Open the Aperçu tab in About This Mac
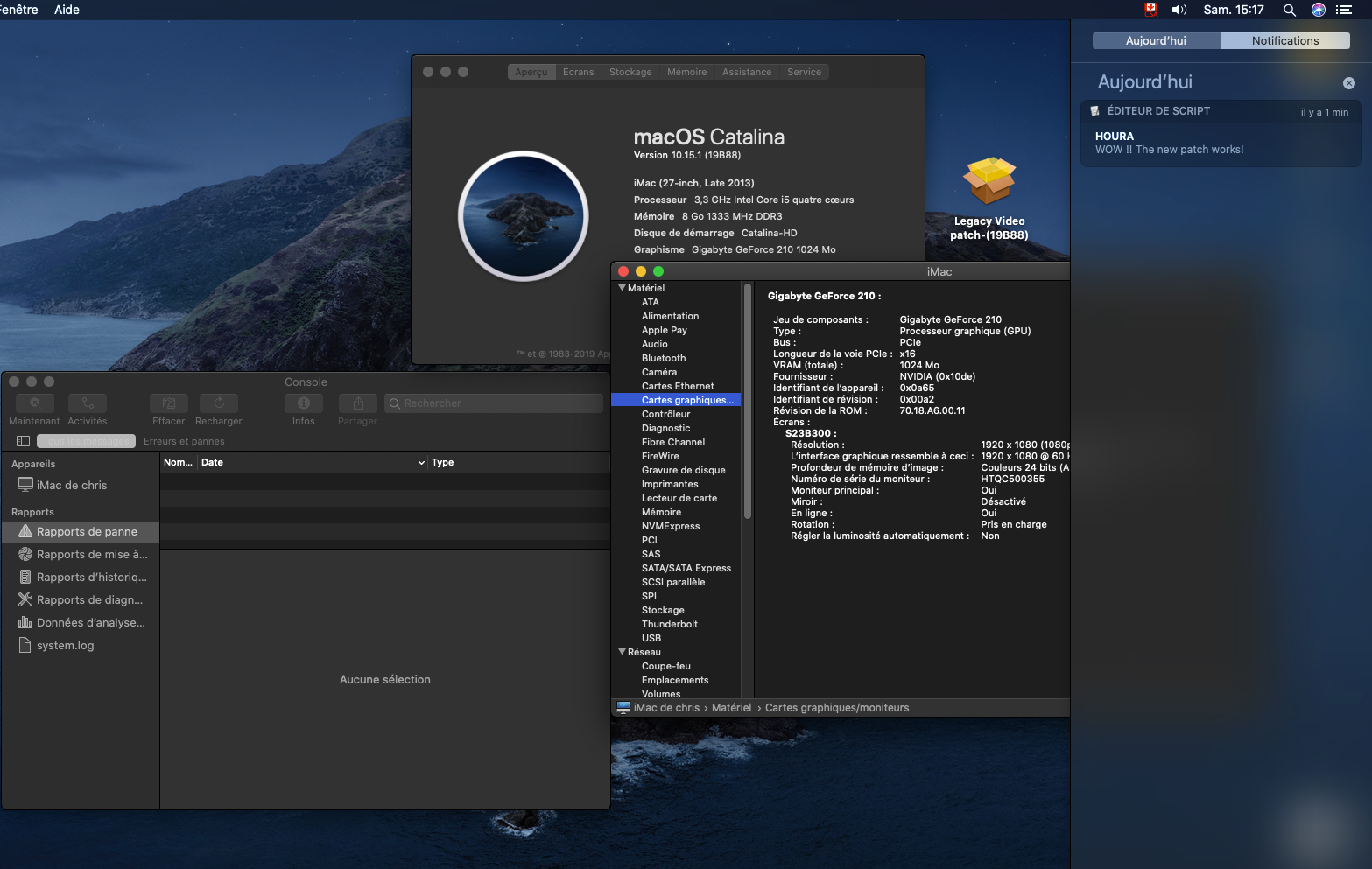This screenshot has width=1372, height=869. pyautogui.click(x=531, y=72)
